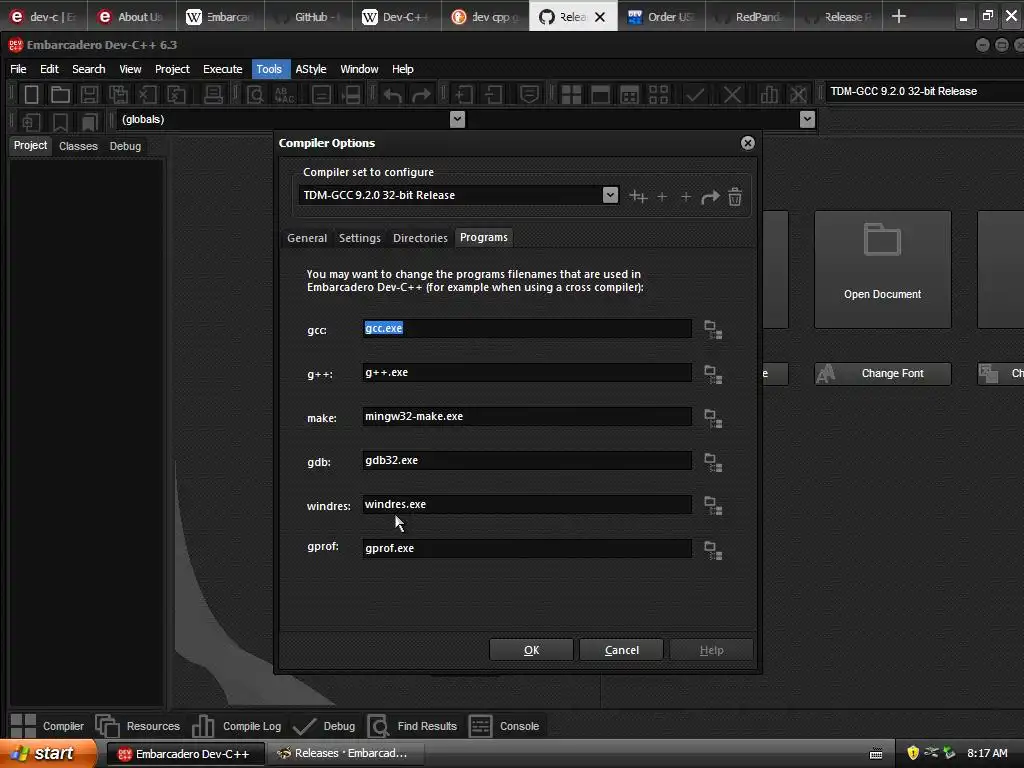The image size is (1024, 768).
Task: Click the g++ program input field
Action: (x=526, y=373)
